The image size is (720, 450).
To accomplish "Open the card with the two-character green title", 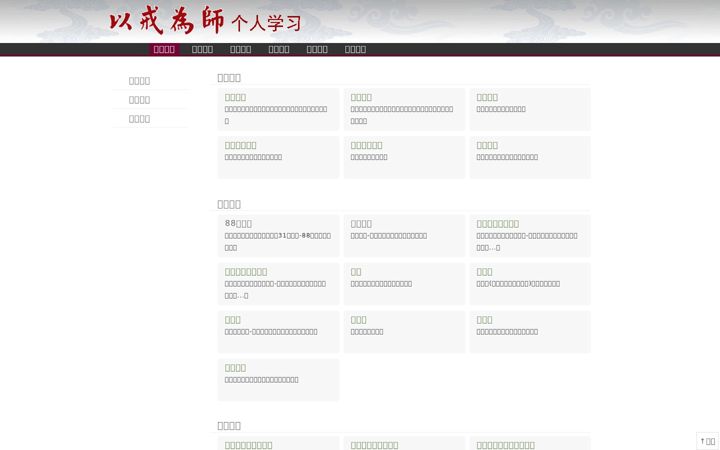I will [x=404, y=284].
